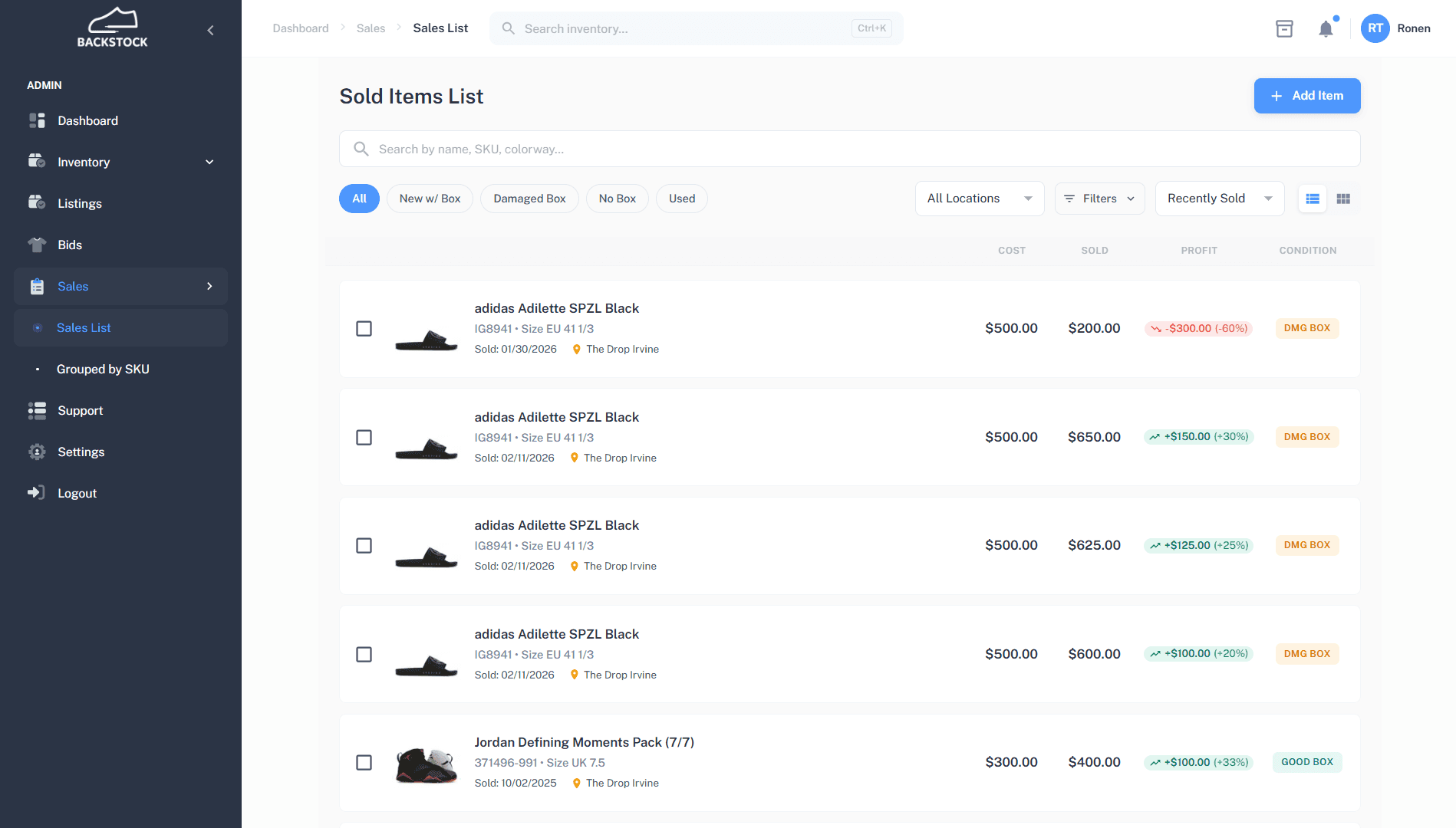Open the Dashboard sidebar icon
Image resolution: width=1456 pixels, height=828 pixels.
pos(36,120)
